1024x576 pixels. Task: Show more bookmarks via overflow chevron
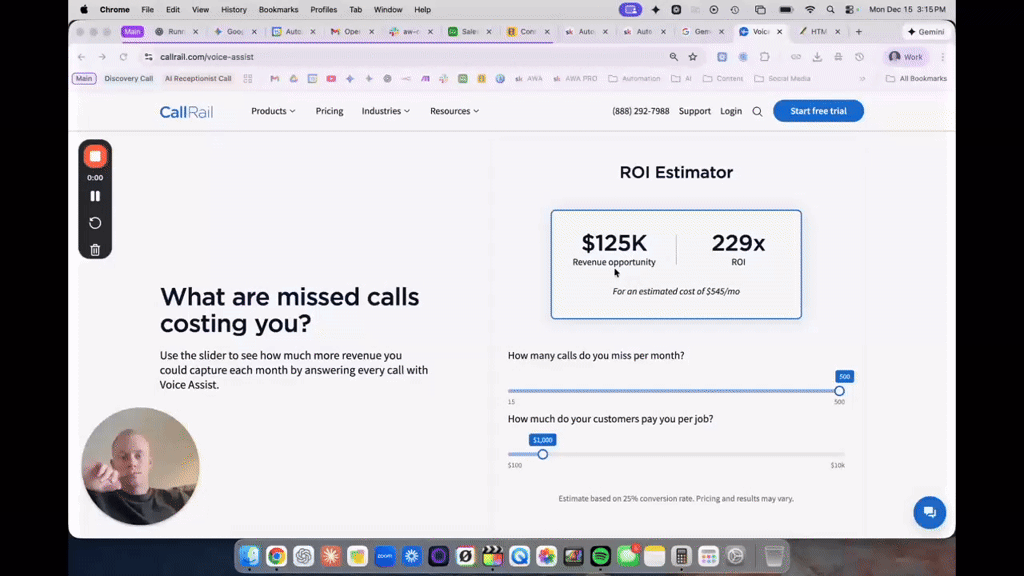862,78
